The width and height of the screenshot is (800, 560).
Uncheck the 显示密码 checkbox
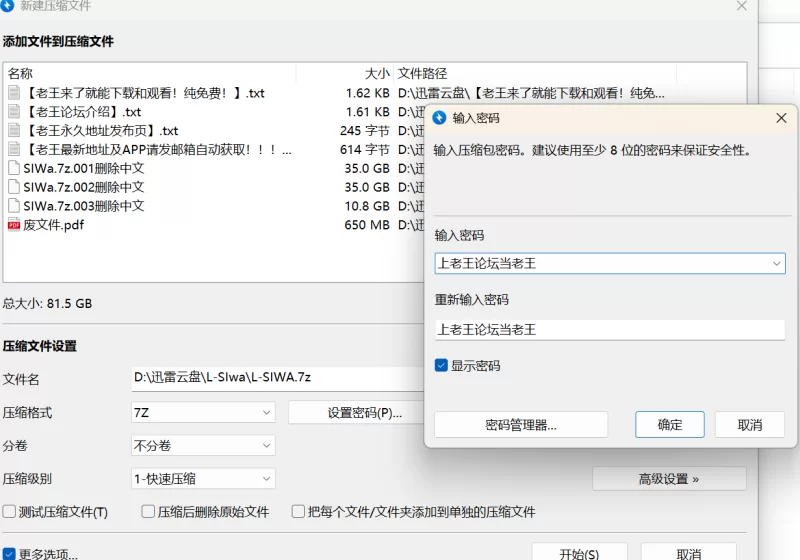[441, 366]
